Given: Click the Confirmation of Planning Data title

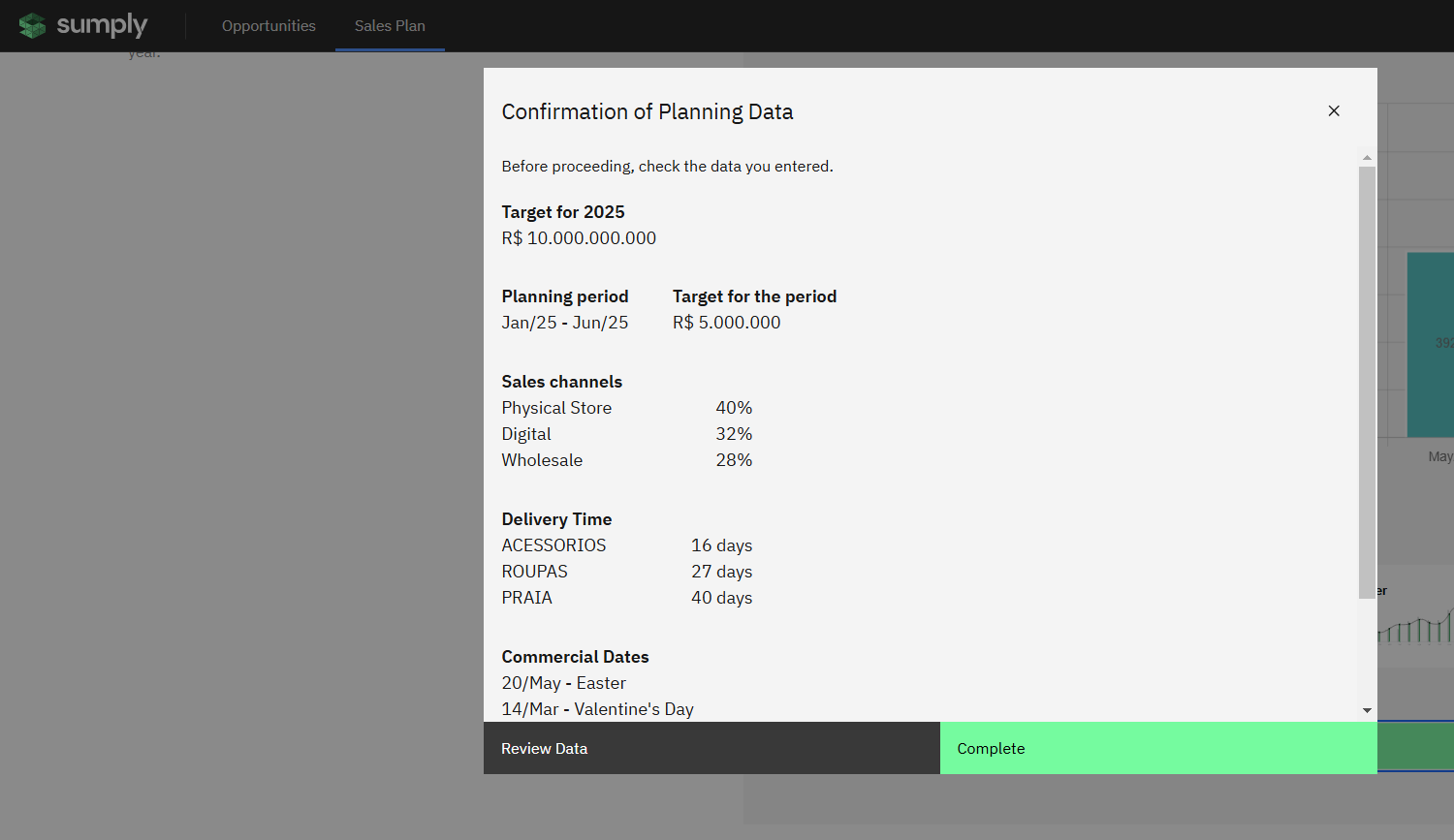Looking at the screenshot, I should pos(647,112).
